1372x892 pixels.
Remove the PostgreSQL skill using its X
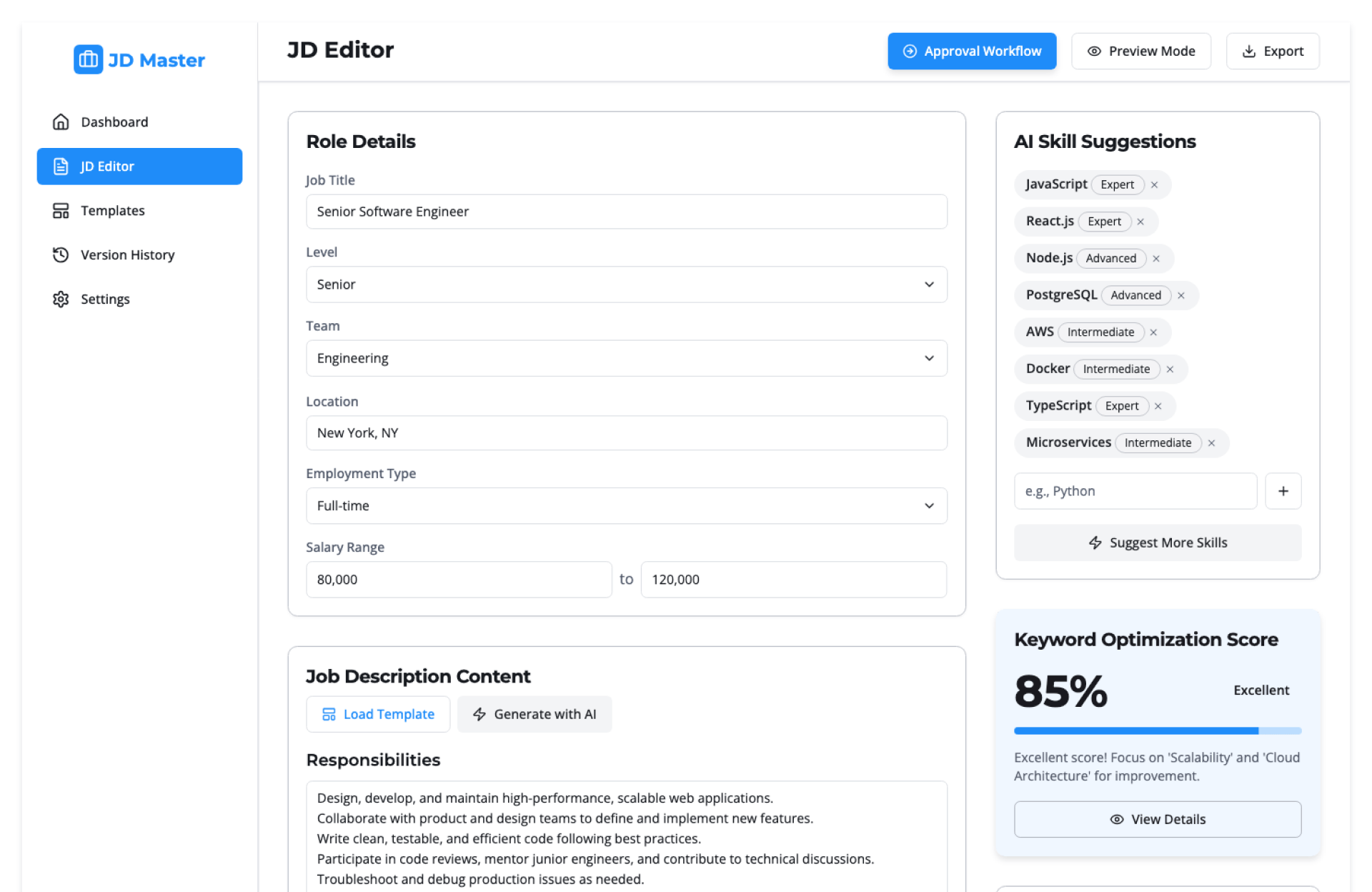pos(1181,296)
